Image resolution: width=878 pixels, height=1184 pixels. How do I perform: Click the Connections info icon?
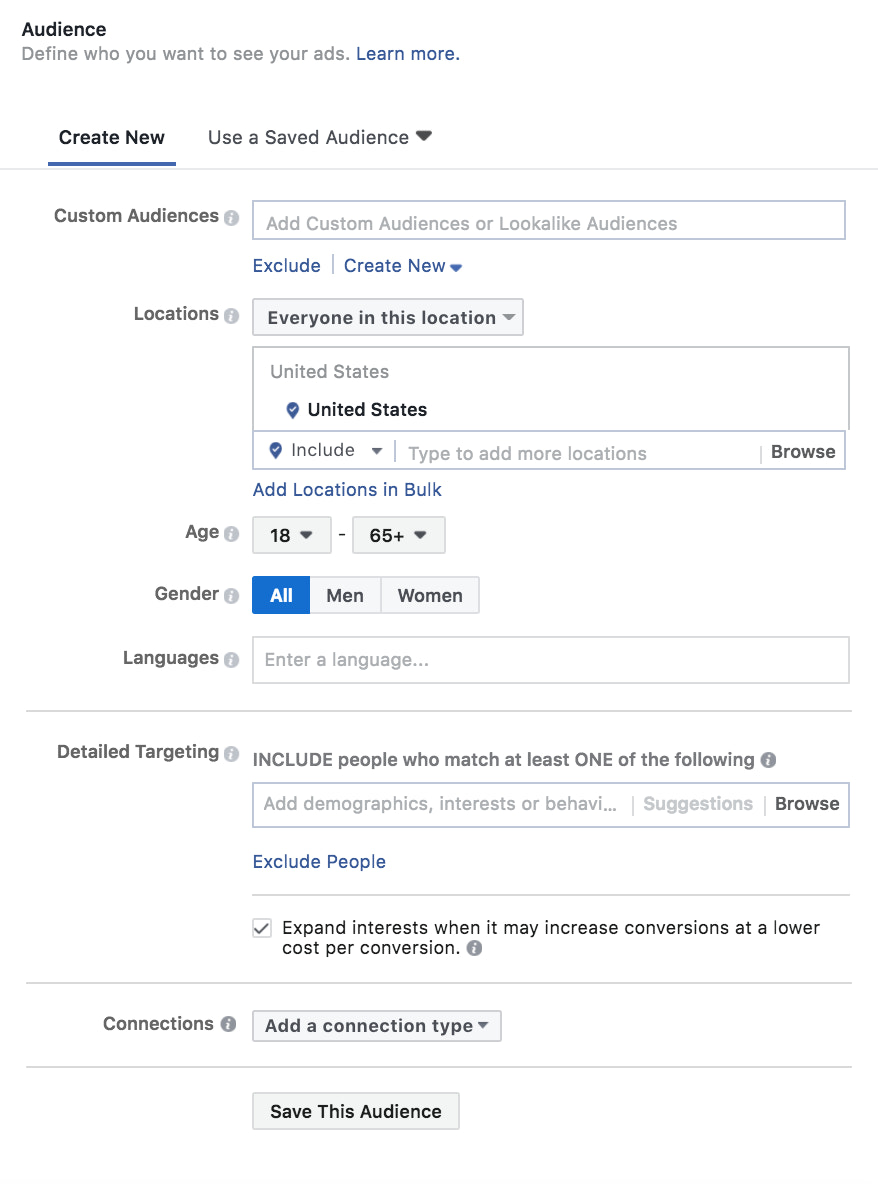click(228, 1024)
